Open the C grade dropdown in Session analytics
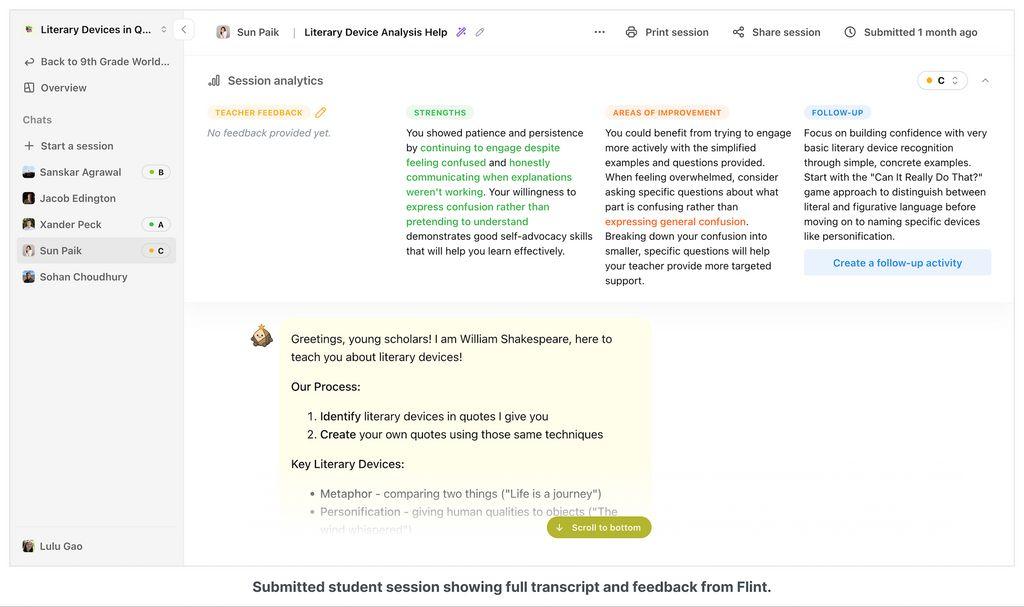Viewport: 1024px width, 607px height. (x=942, y=80)
